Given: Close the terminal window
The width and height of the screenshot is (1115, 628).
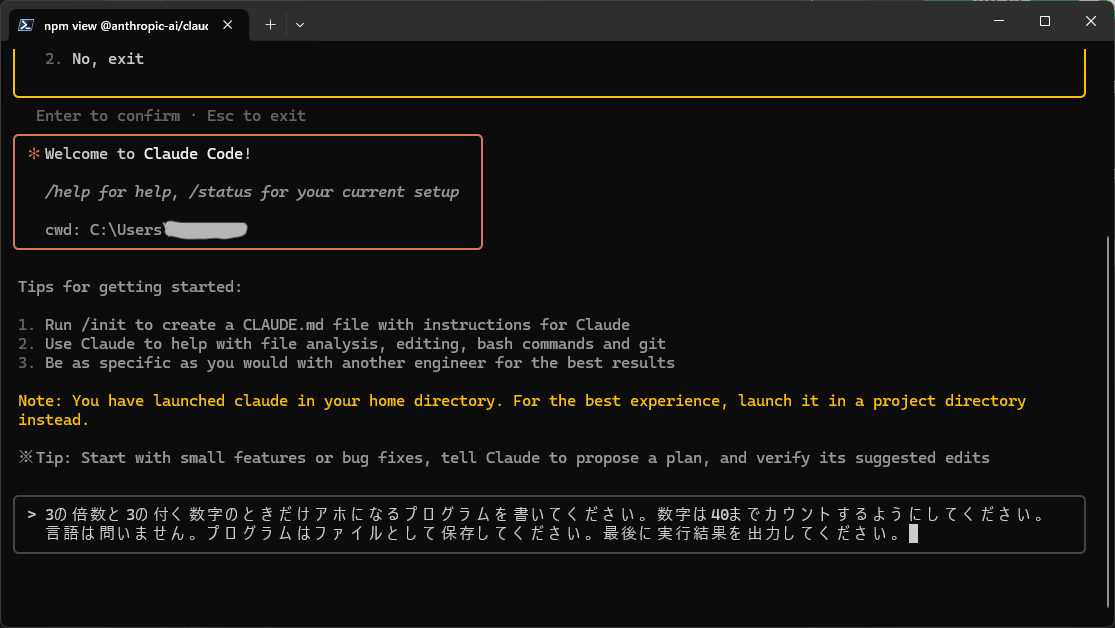Looking at the screenshot, I should pos(1091,21).
